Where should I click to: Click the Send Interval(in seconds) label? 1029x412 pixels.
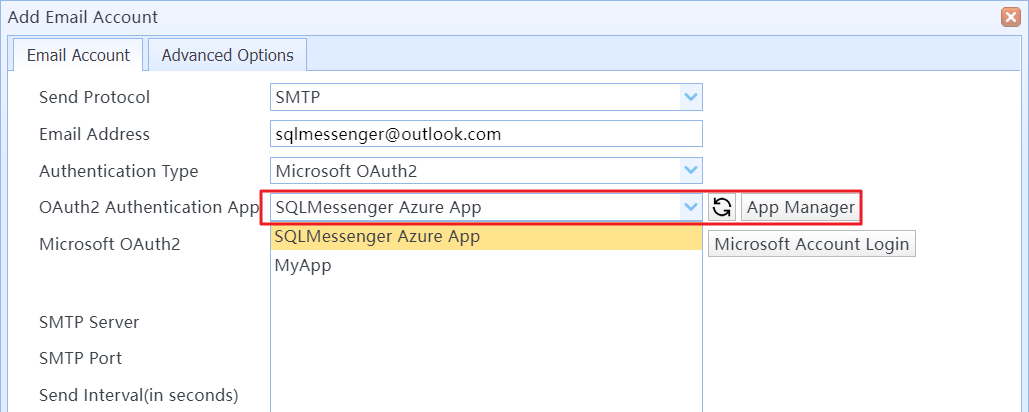pos(138,395)
